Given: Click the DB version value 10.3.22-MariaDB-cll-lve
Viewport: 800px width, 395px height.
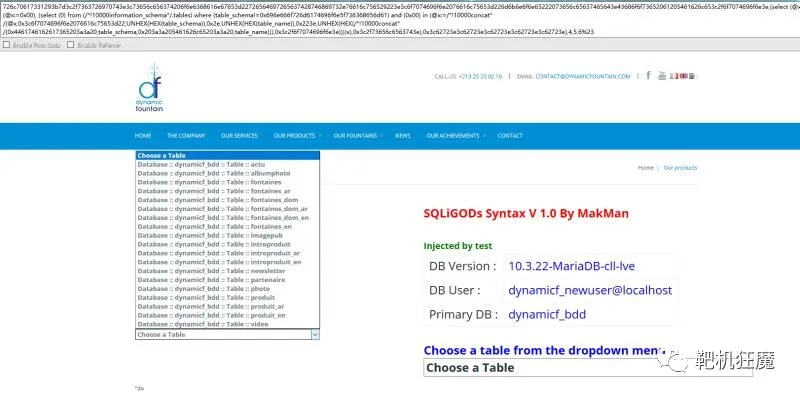Looking at the screenshot, I should (x=571, y=266).
